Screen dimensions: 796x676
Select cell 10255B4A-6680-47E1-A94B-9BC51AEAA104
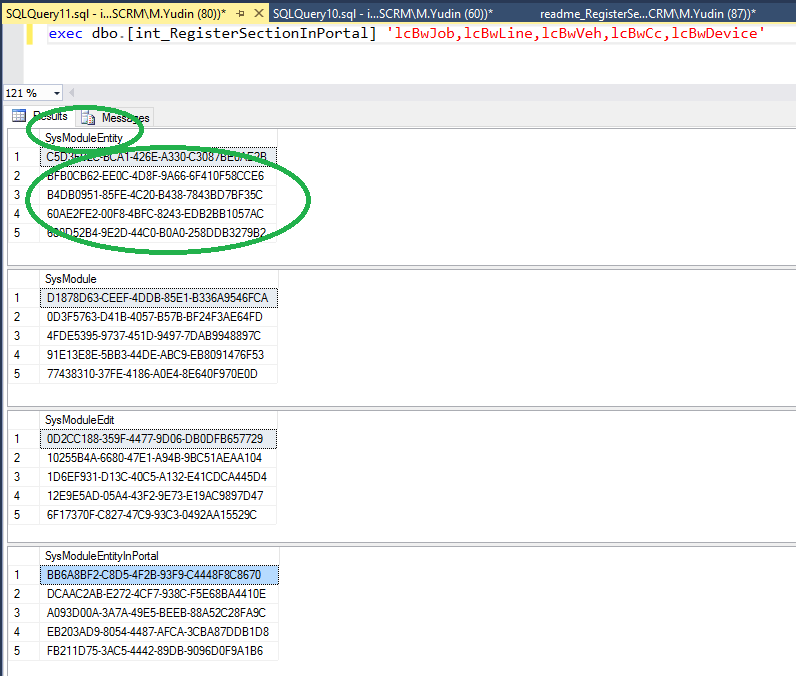pyautogui.click(x=158, y=458)
